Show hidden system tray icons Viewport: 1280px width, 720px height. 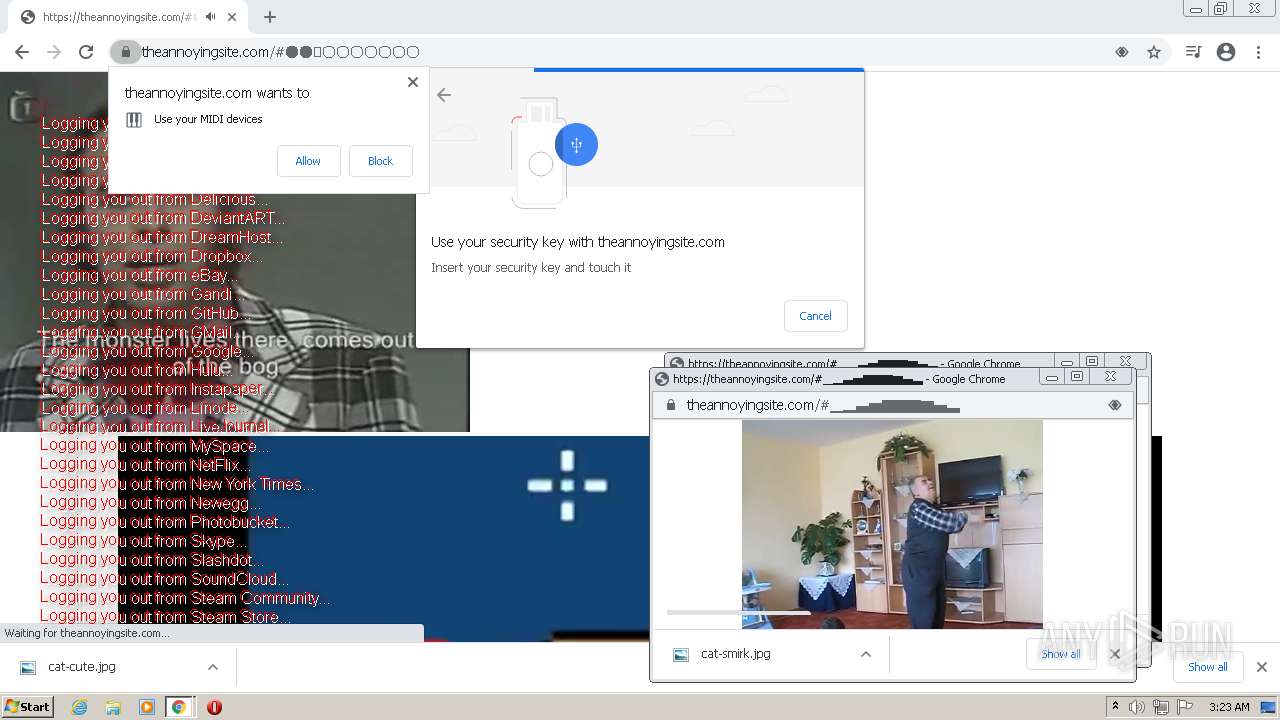coord(1116,707)
